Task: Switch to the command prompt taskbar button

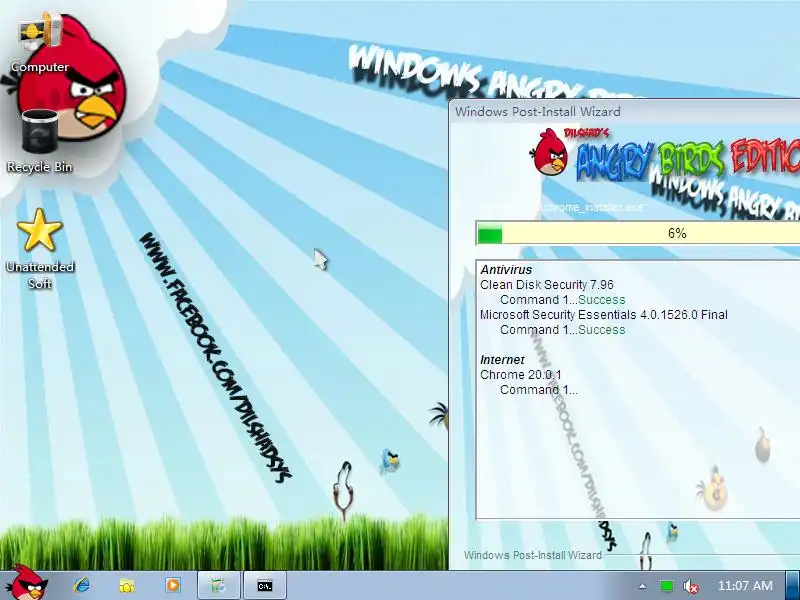Action: pyautogui.click(x=265, y=585)
